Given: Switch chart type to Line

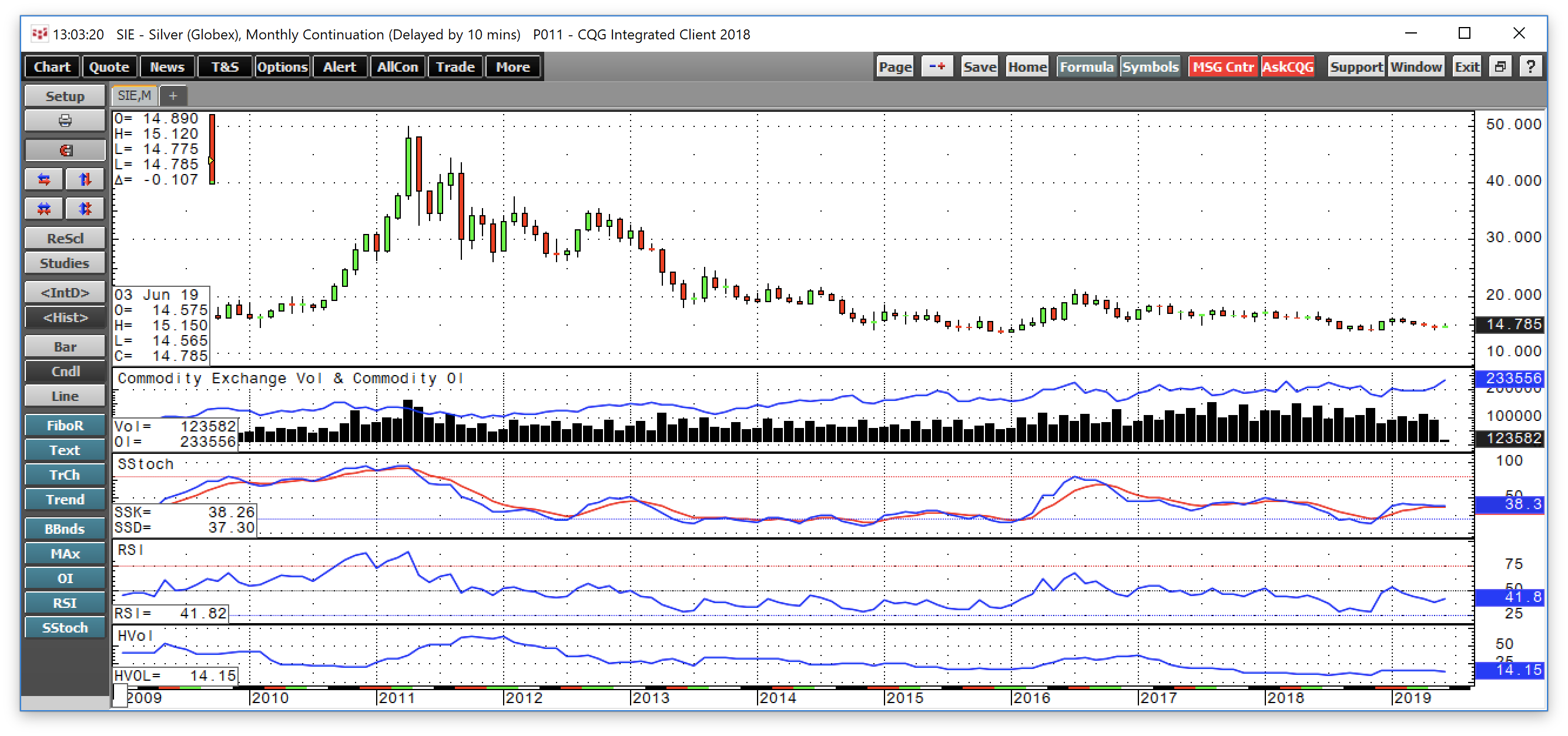Looking at the screenshot, I should coord(65,396).
